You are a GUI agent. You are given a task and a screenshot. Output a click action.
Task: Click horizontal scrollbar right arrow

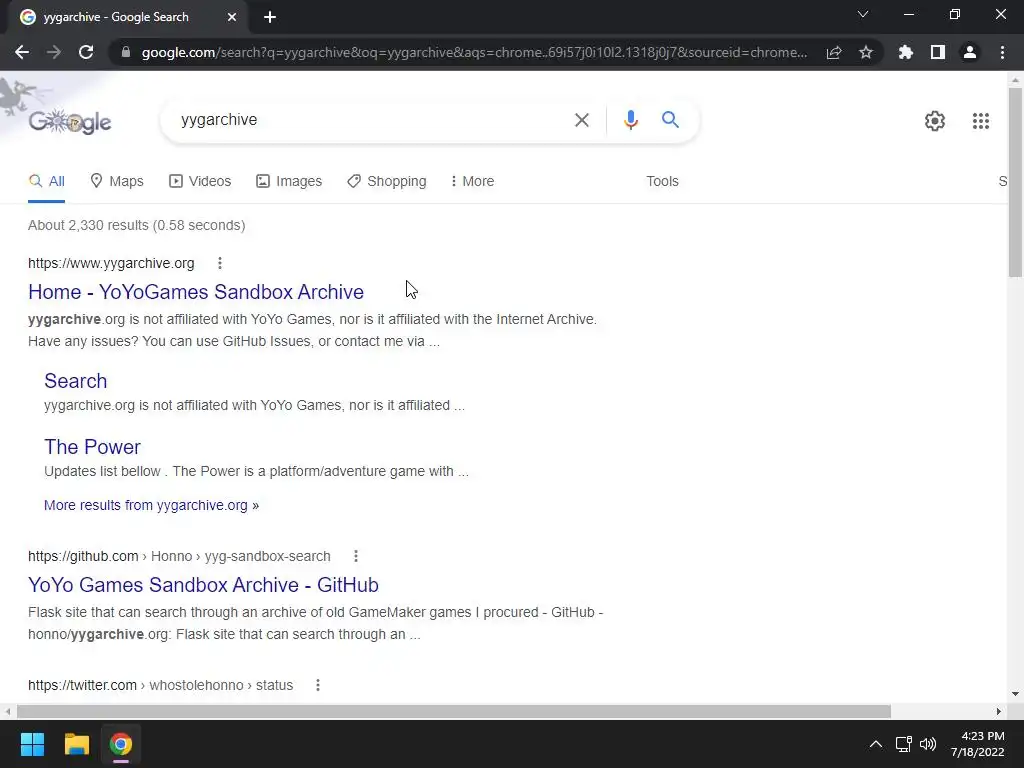[x=999, y=711]
